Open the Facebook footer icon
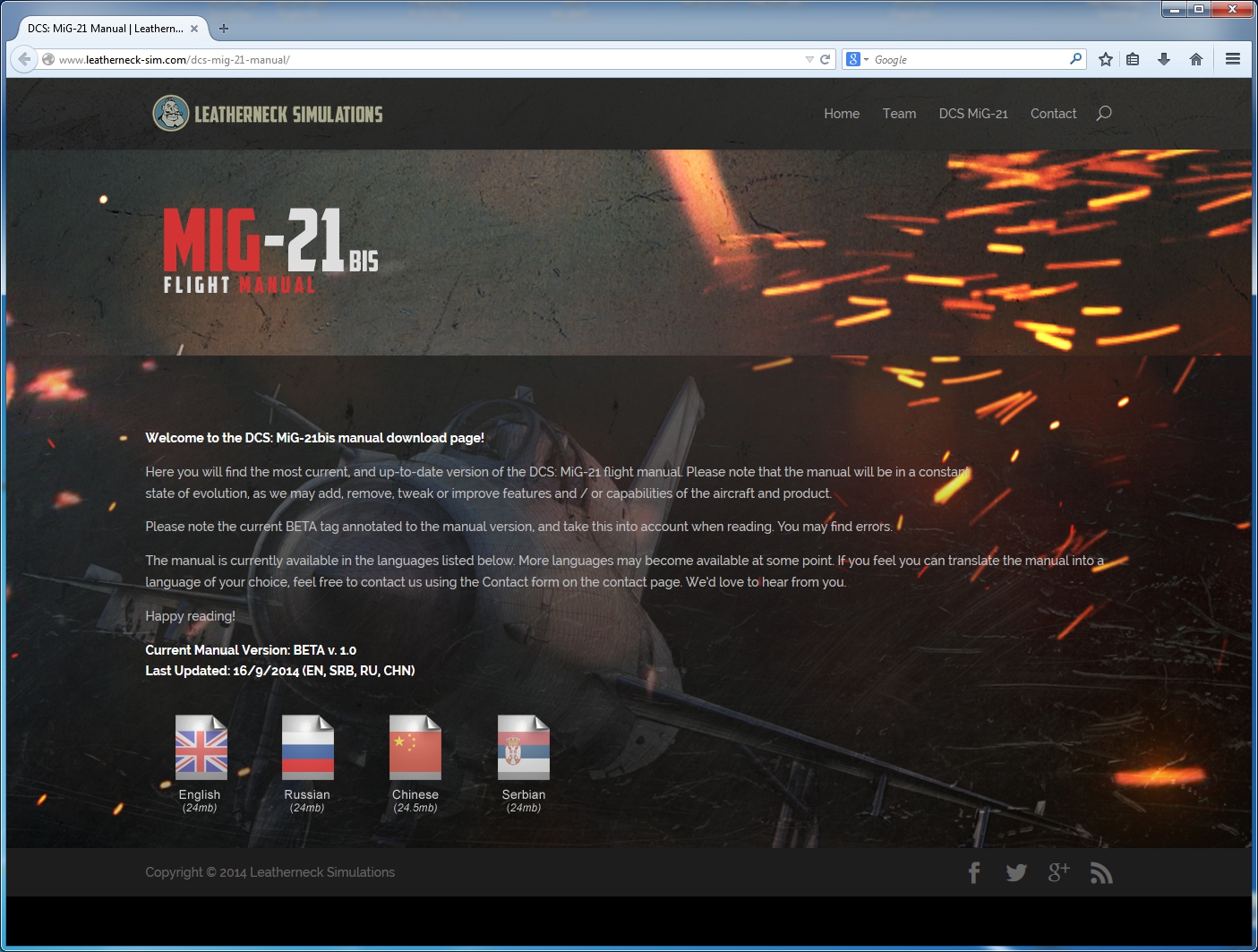Image resolution: width=1258 pixels, height=952 pixels. coord(974,873)
